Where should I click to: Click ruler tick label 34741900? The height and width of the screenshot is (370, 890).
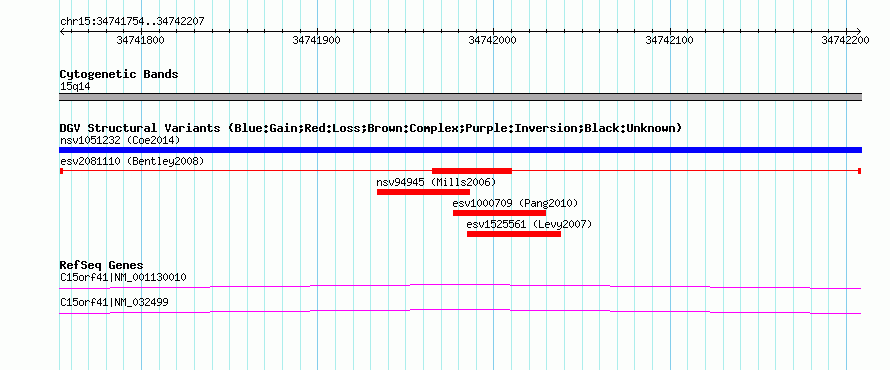point(316,40)
